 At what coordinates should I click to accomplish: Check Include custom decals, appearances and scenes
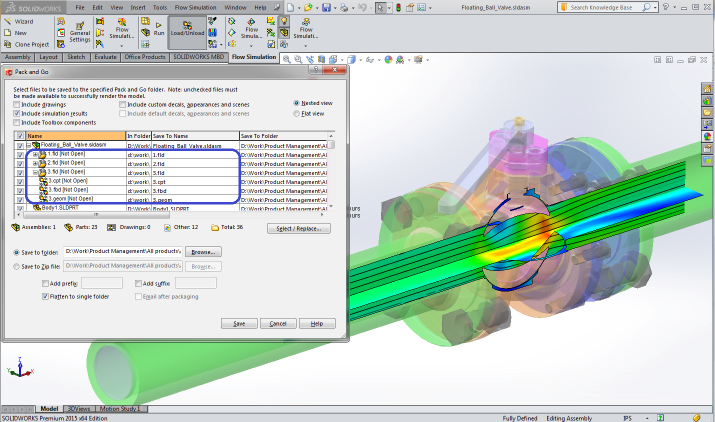point(123,104)
